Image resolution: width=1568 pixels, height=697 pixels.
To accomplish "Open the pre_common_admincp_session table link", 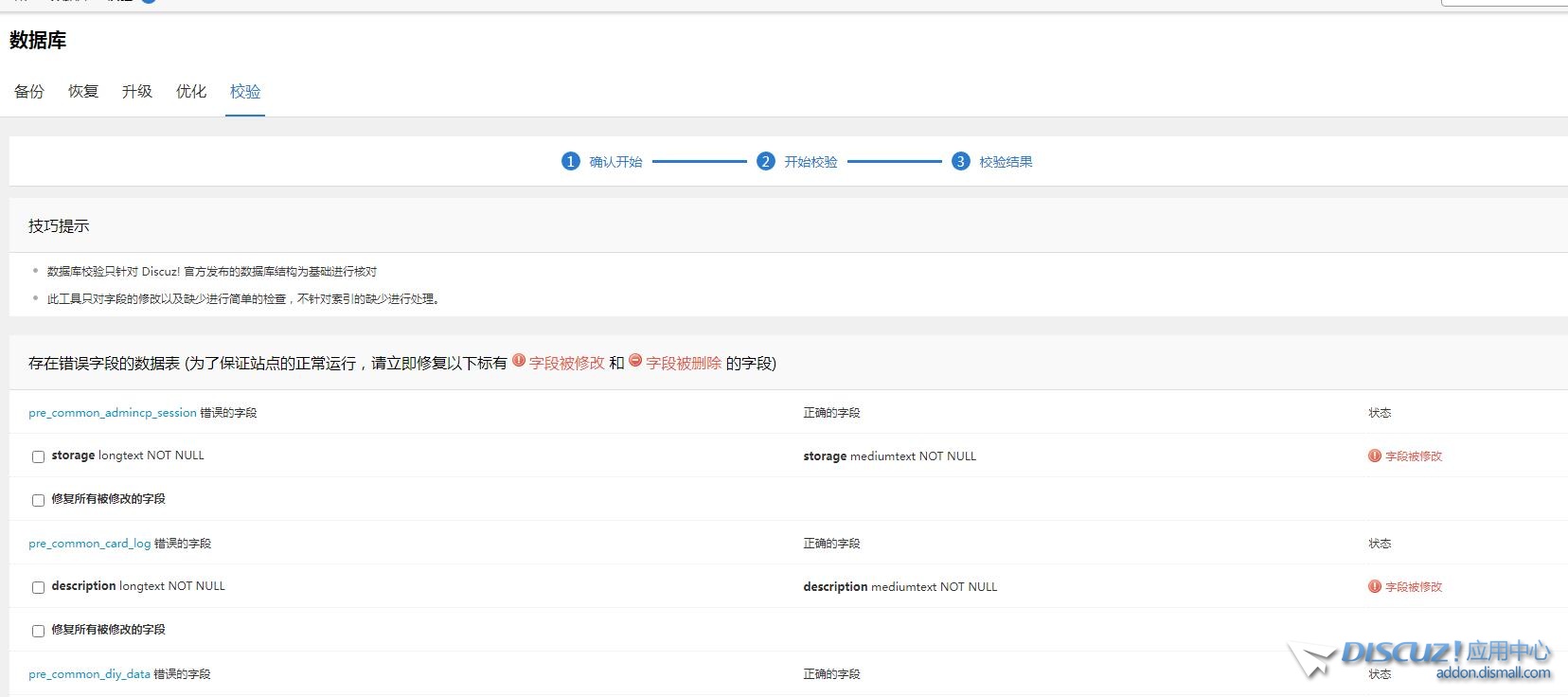I will [113, 413].
